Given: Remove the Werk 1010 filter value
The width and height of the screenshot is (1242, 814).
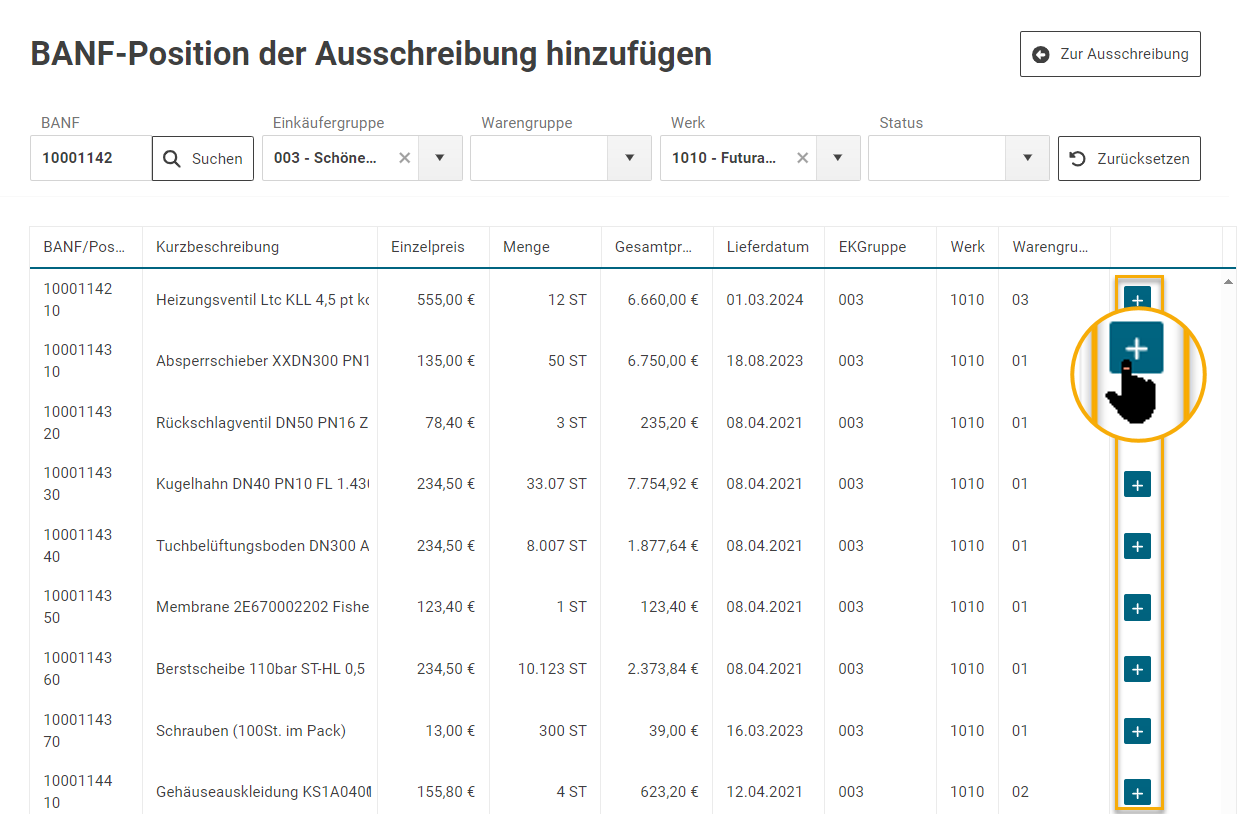Looking at the screenshot, I should (802, 158).
